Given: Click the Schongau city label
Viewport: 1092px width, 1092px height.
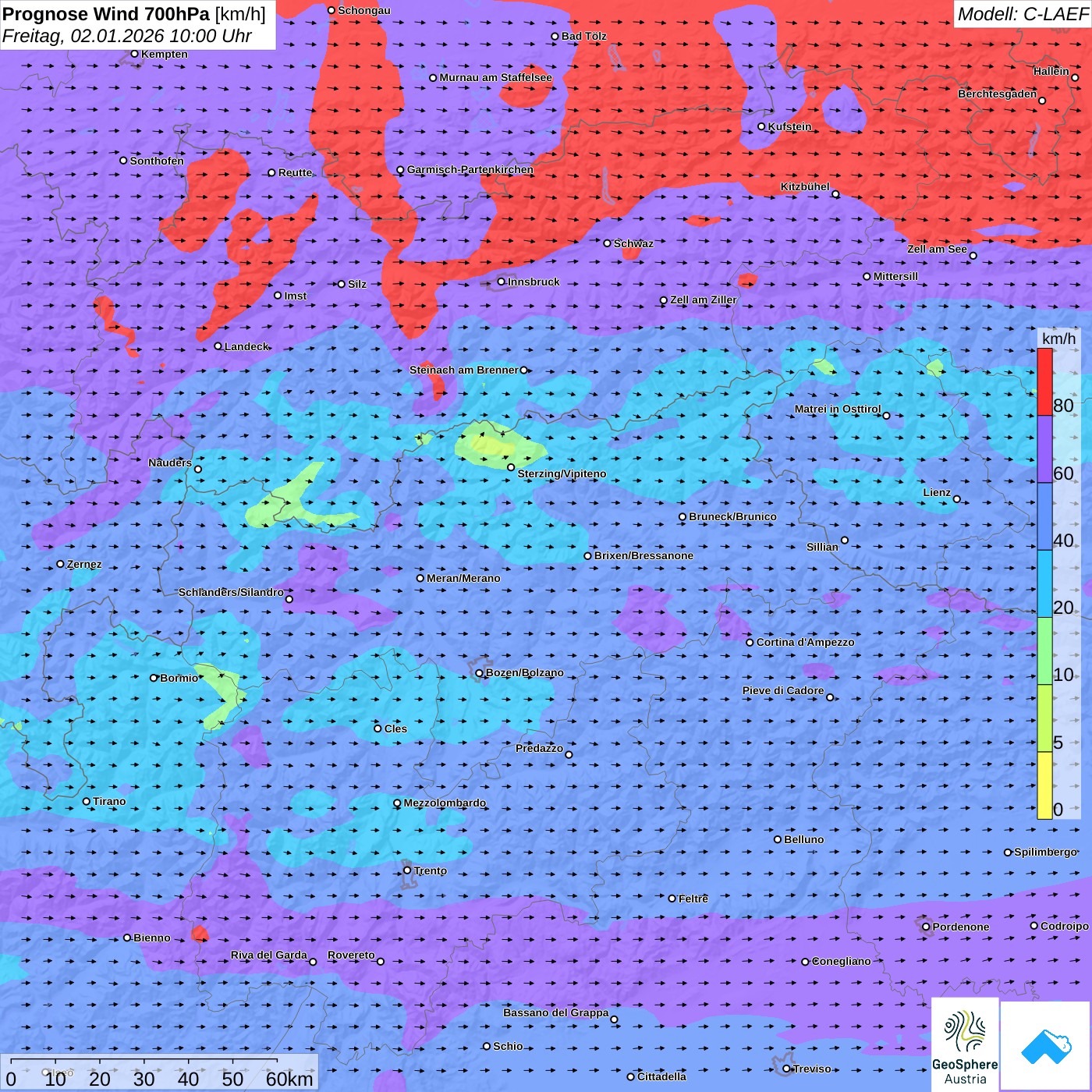Looking at the screenshot, I should [x=364, y=10].
